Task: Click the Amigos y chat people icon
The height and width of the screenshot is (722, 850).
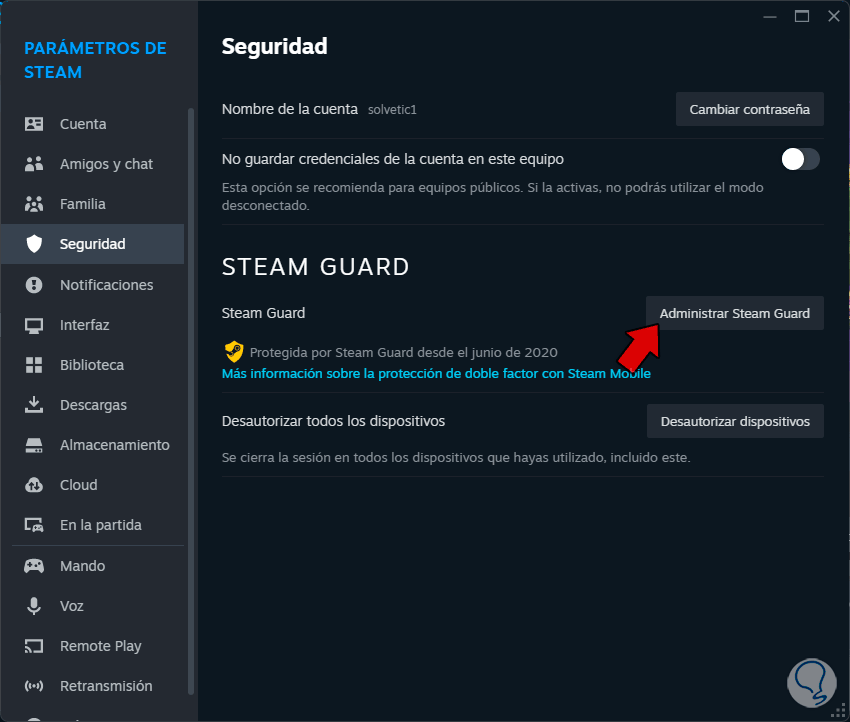Action: pyautogui.click(x=34, y=164)
